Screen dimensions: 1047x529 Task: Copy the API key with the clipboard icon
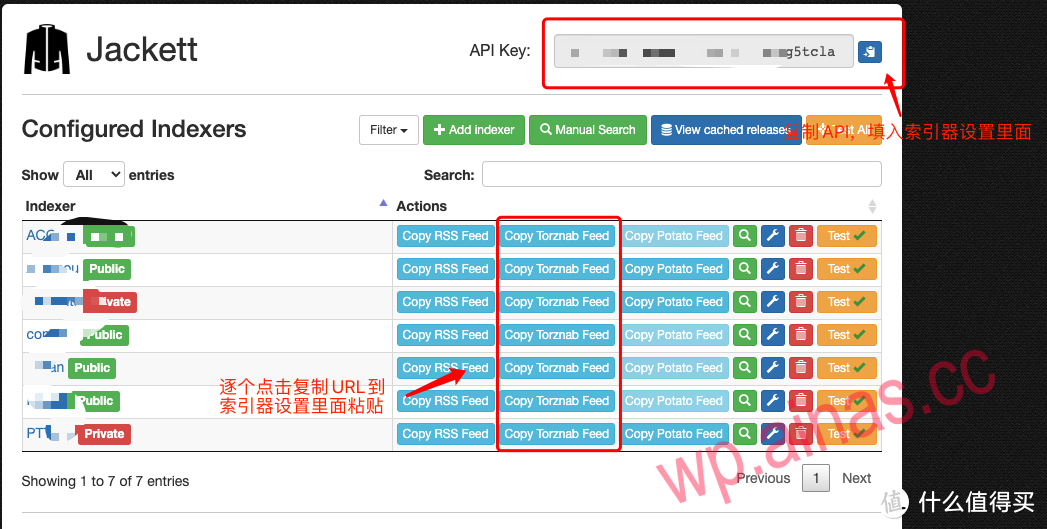tap(869, 51)
